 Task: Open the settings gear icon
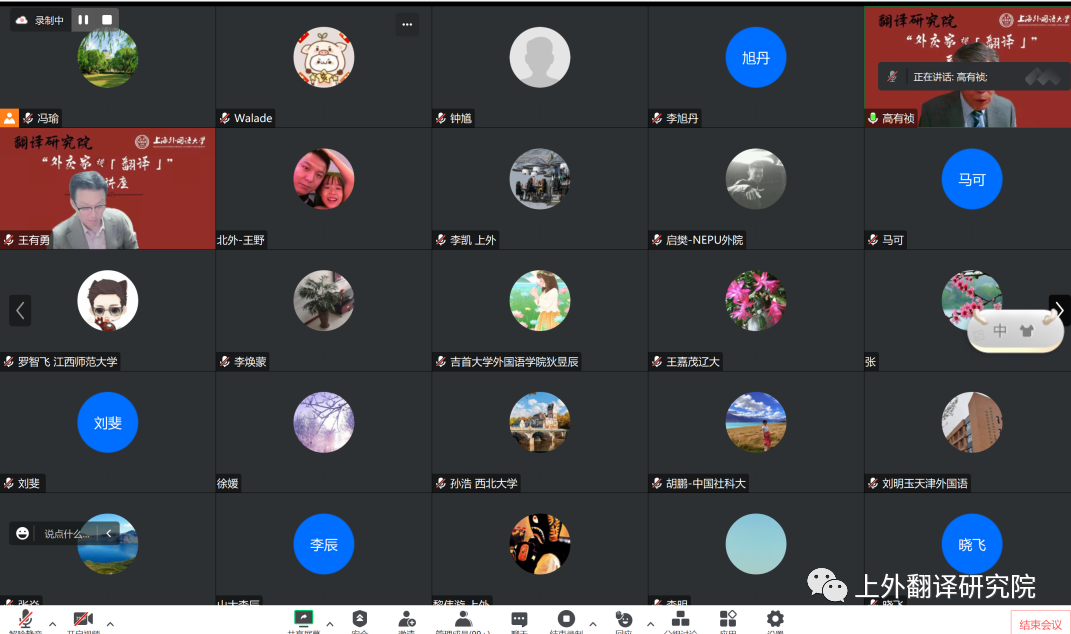[775, 619]
